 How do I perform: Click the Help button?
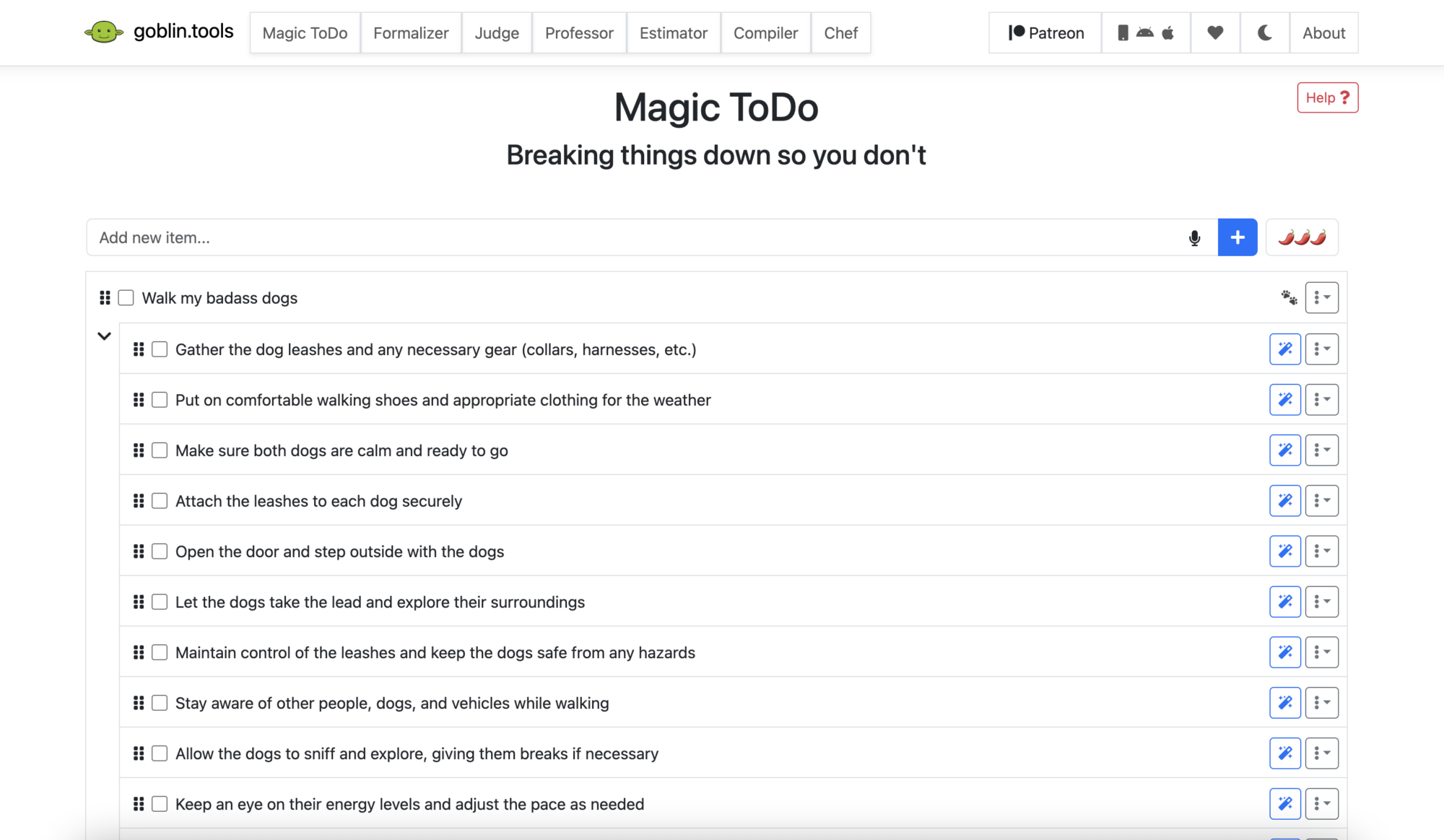(x=1327, y=97)
